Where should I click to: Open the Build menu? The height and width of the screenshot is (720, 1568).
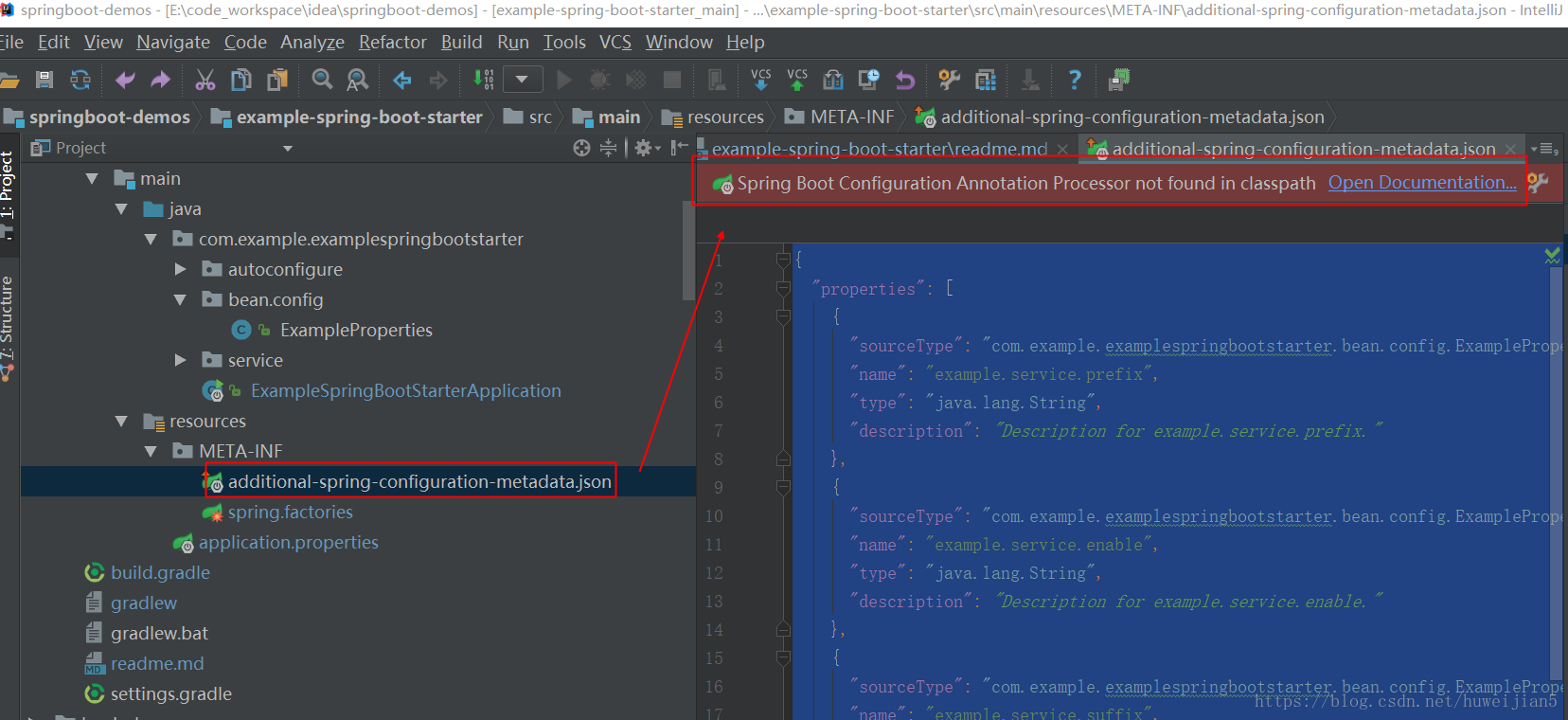(x=462, y=43)
